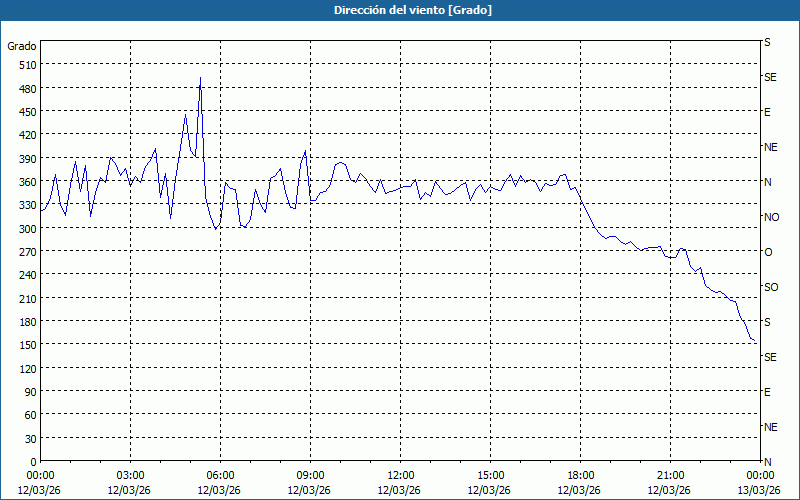
Task: Click the 03:00 time axis label
Action: pyautogui.click(x=130, y=475)
